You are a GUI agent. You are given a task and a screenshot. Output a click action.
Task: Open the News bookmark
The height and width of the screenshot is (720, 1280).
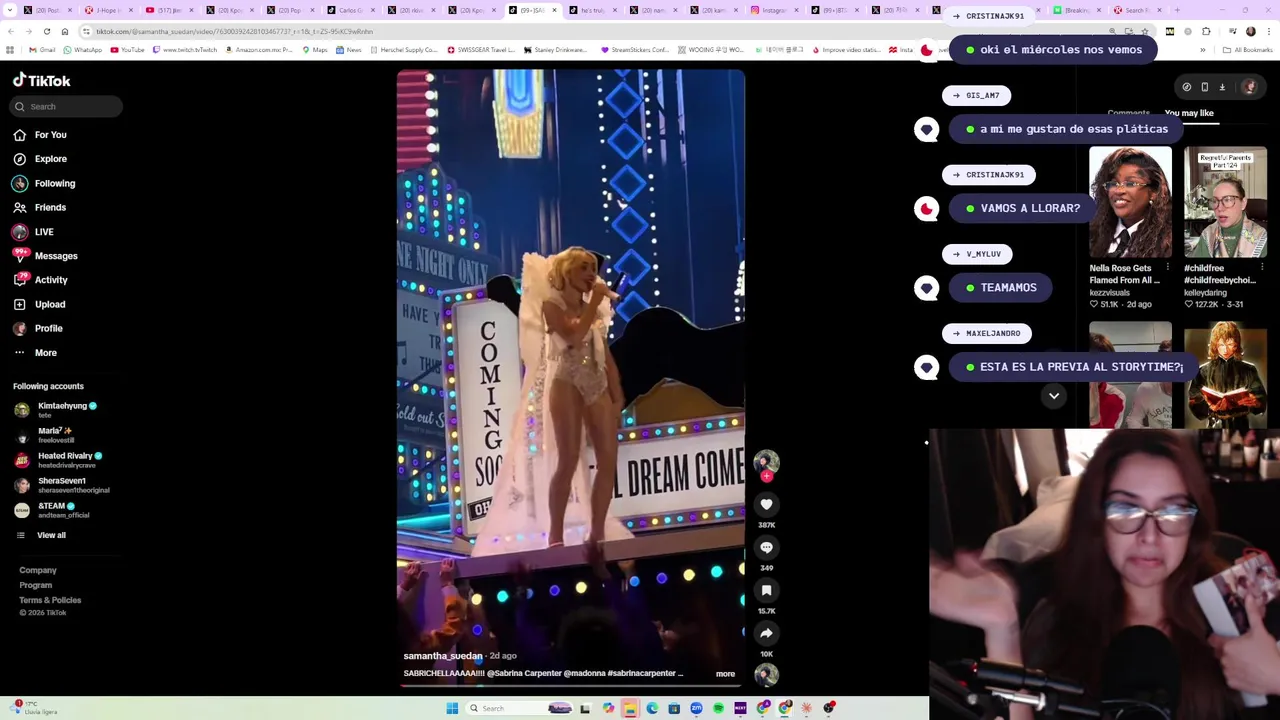coord(349,50)
